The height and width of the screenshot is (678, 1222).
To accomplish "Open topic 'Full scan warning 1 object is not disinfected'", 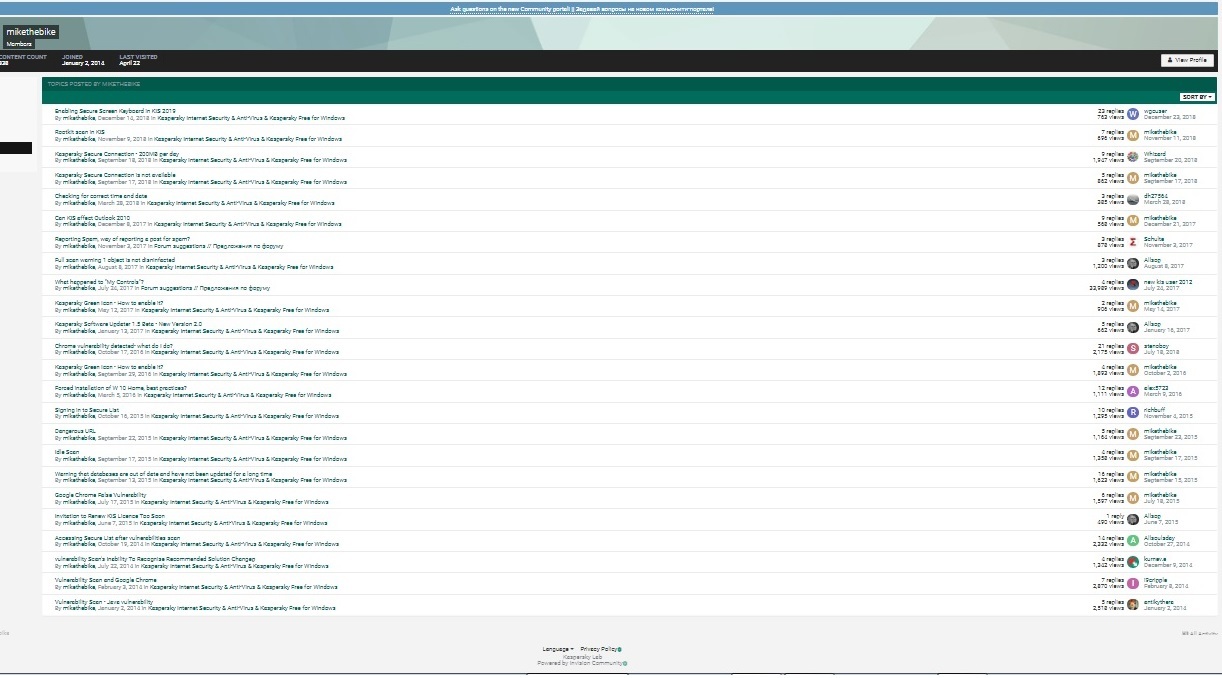I will click(x=115, y=260).
